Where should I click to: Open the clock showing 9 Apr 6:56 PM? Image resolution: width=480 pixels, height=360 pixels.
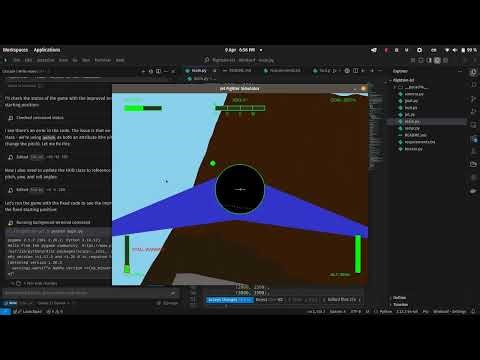(240, 50)
